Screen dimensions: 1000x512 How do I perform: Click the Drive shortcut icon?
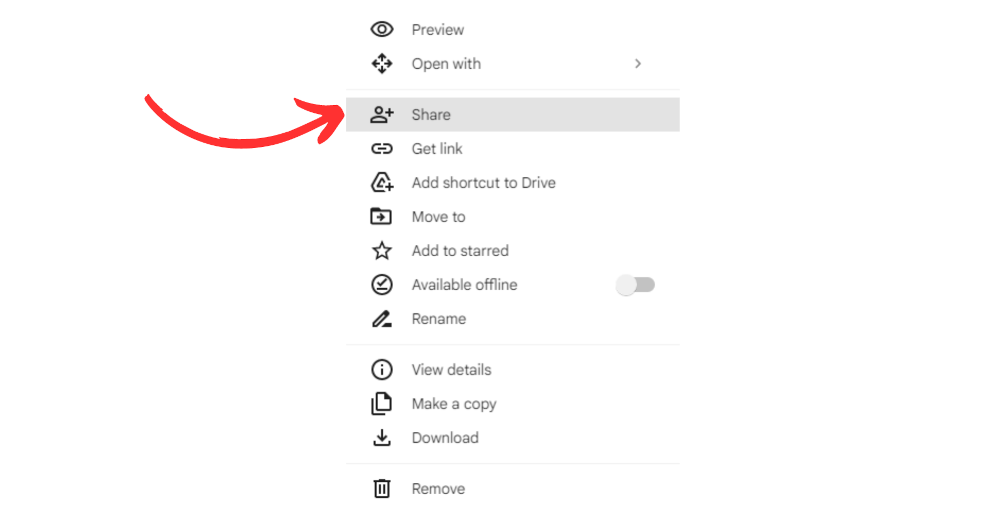coord(381,182)
